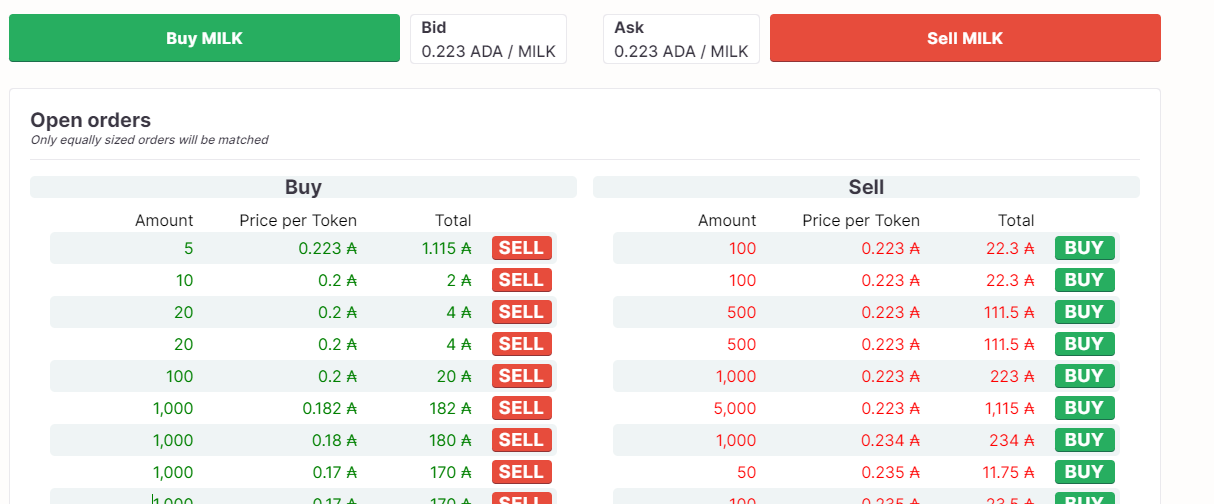1214x504 pixels.
Task: Click BUY on the 5,000 MILK sell order
Action: [x=1084, y=408]
